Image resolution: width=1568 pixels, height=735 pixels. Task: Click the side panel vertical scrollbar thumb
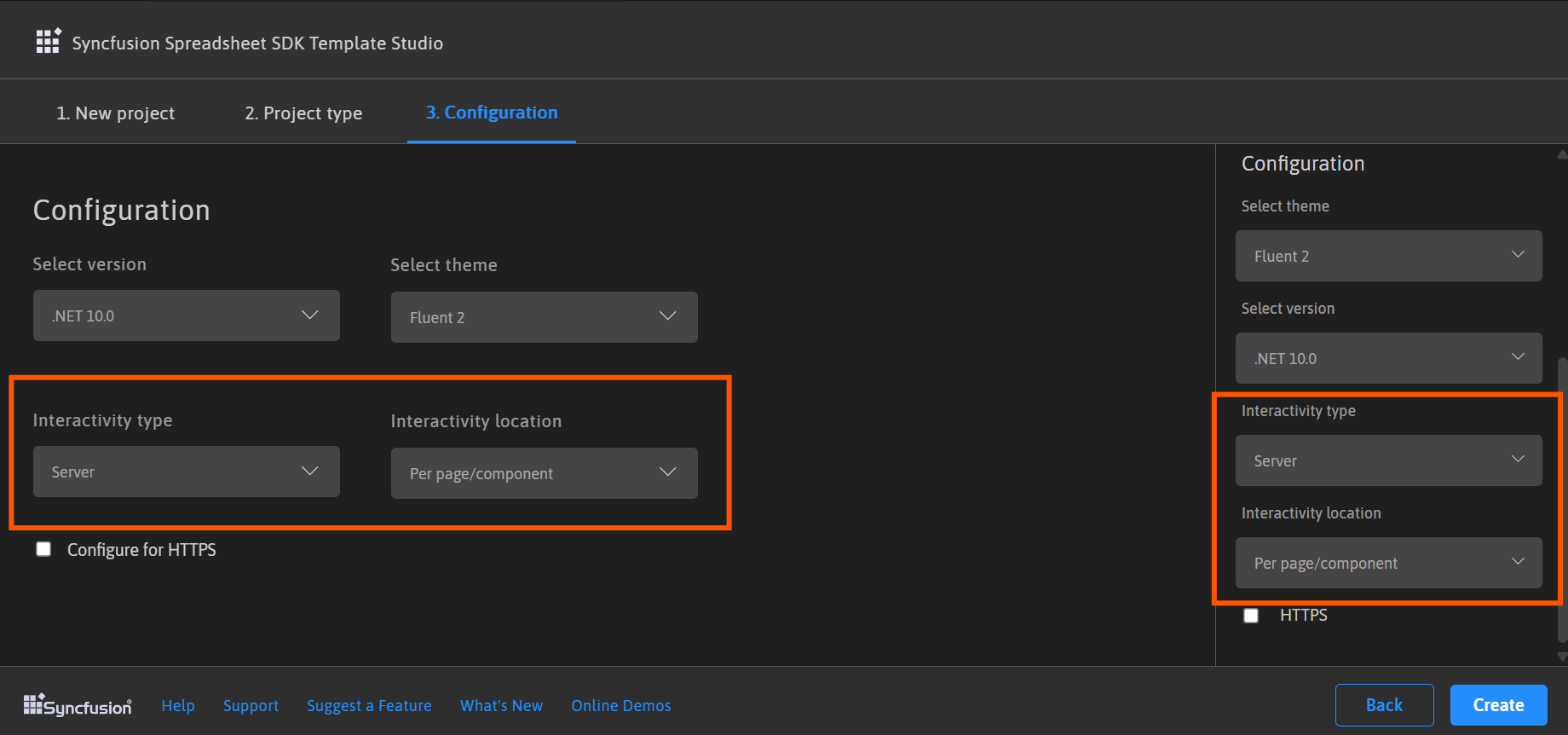click(1562, 499)
